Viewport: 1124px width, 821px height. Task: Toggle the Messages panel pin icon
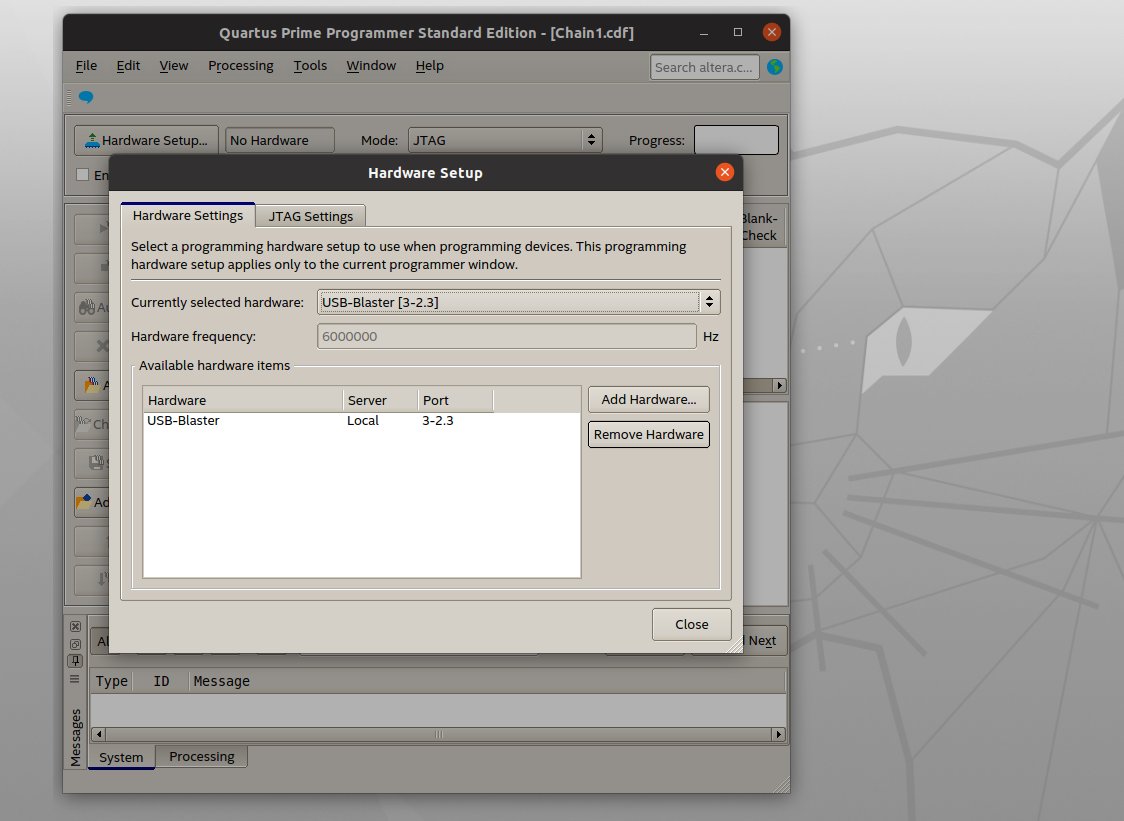coord(75,661)
